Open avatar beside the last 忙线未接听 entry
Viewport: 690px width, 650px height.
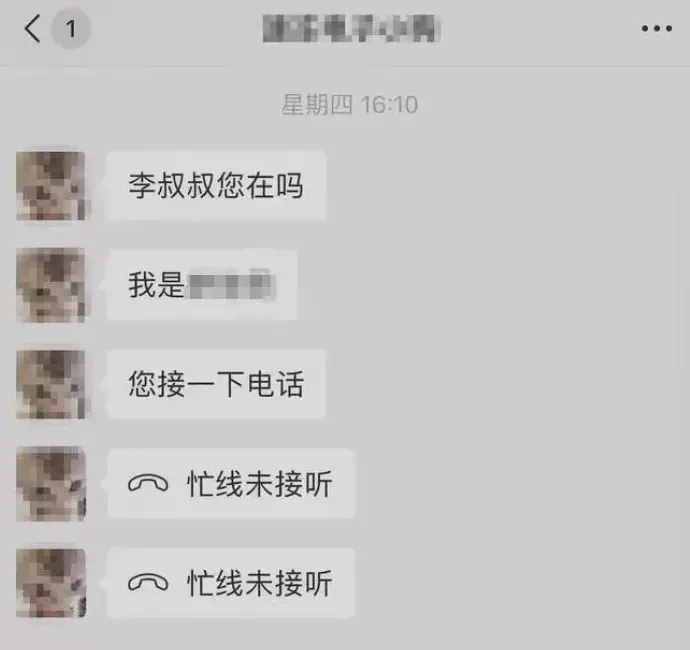click(51, 583)
